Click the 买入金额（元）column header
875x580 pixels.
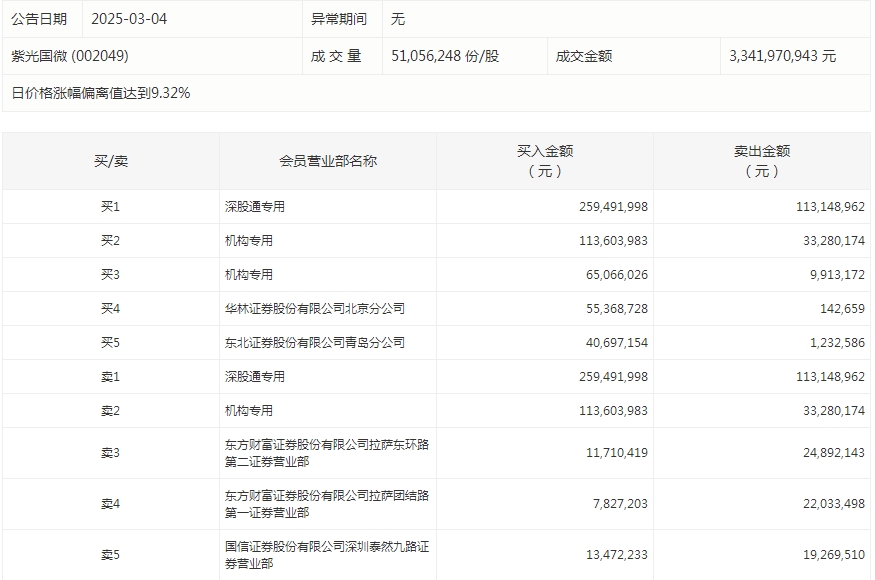pos(545,161)
